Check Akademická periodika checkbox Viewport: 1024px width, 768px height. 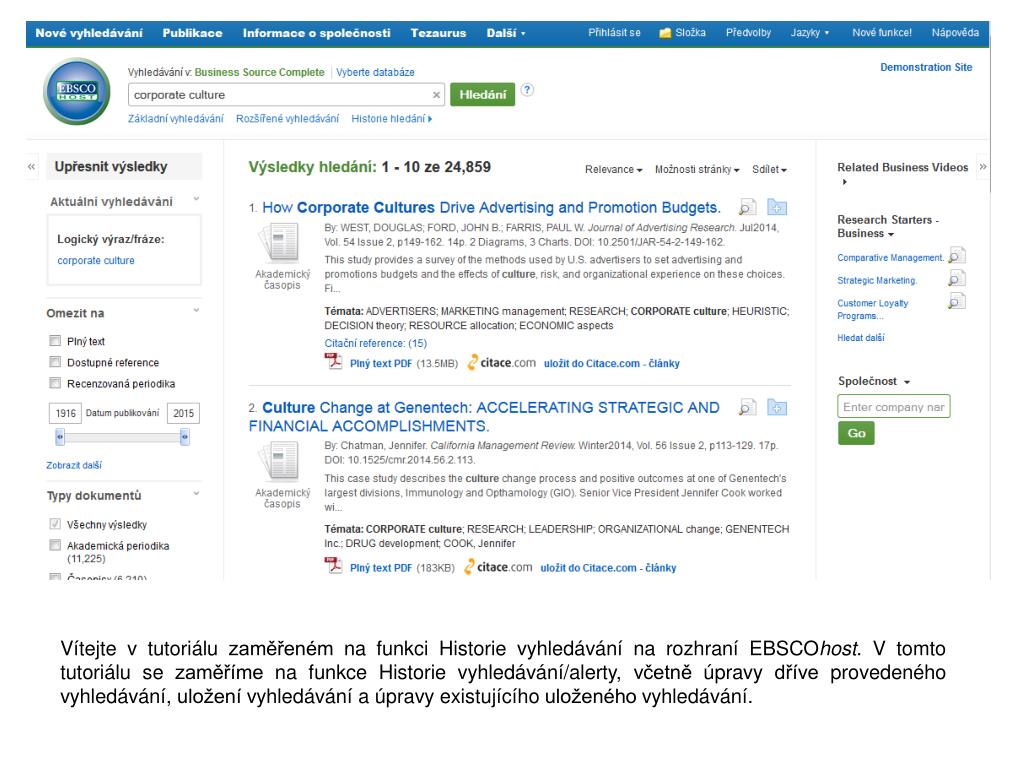coord(55,545)
